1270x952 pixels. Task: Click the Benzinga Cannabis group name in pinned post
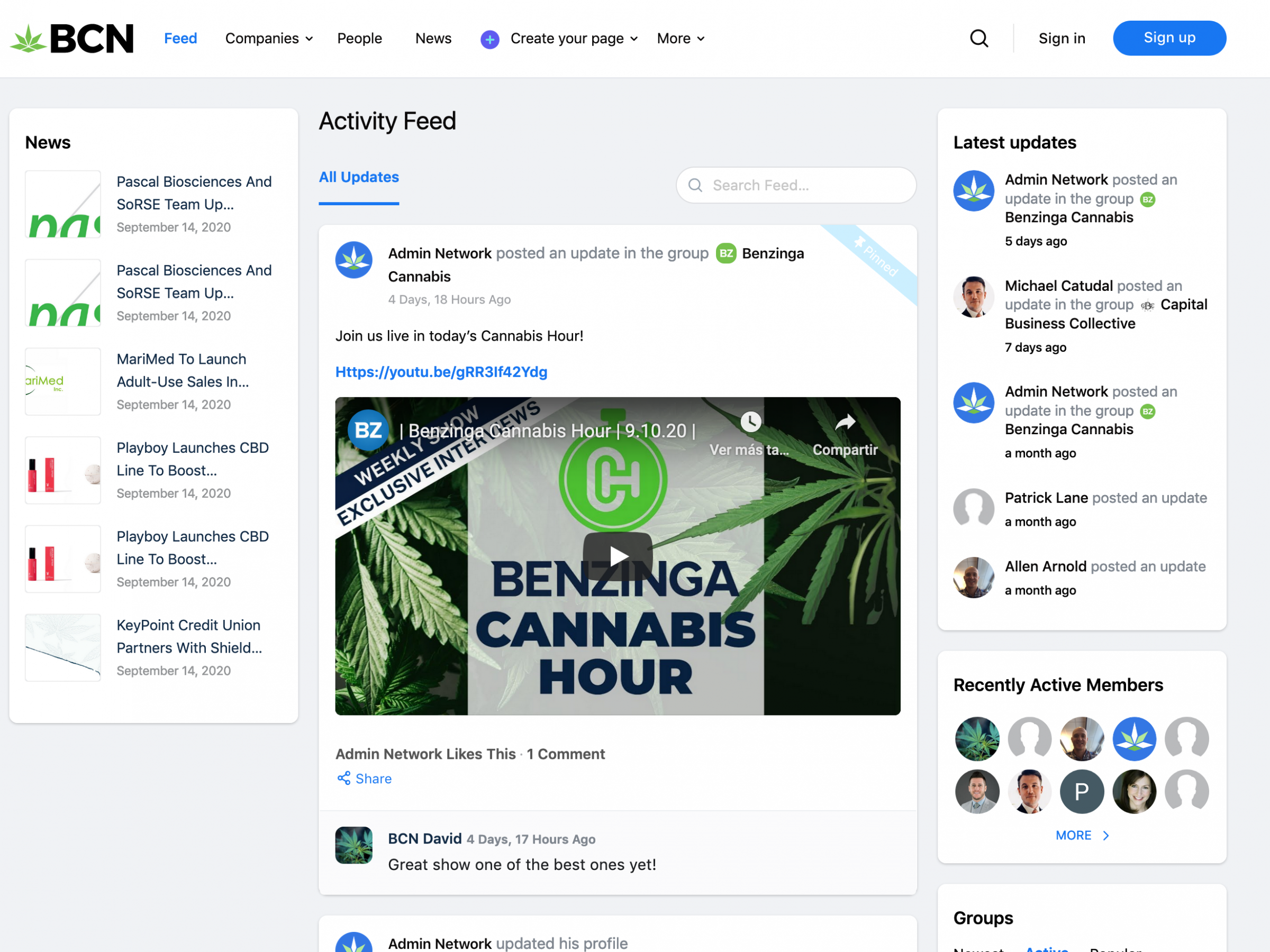(x=596, y=264)
